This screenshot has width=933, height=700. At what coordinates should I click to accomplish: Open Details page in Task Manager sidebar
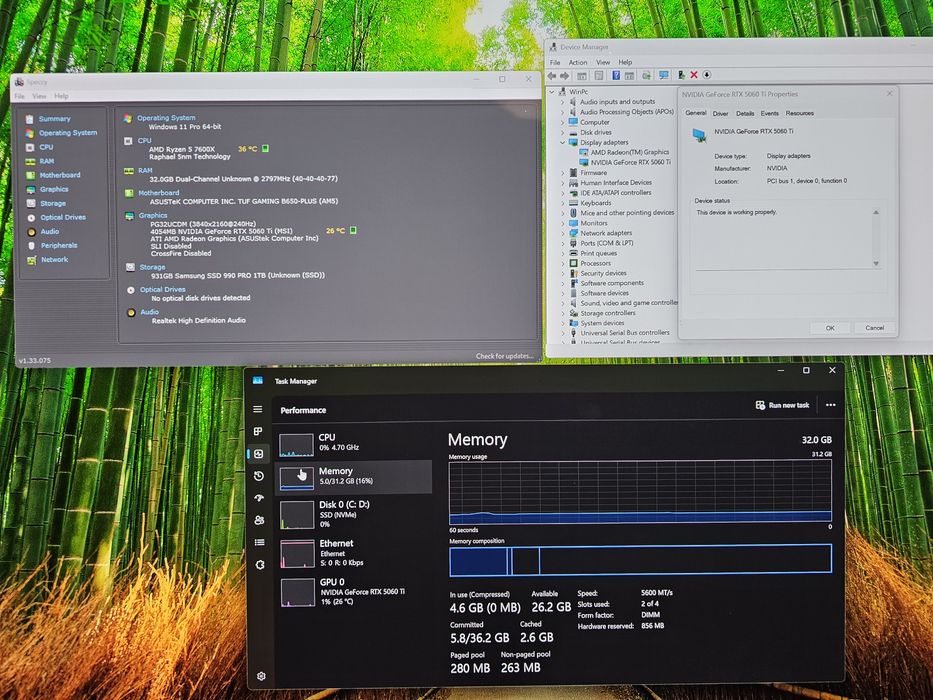[x=259, y=542]
